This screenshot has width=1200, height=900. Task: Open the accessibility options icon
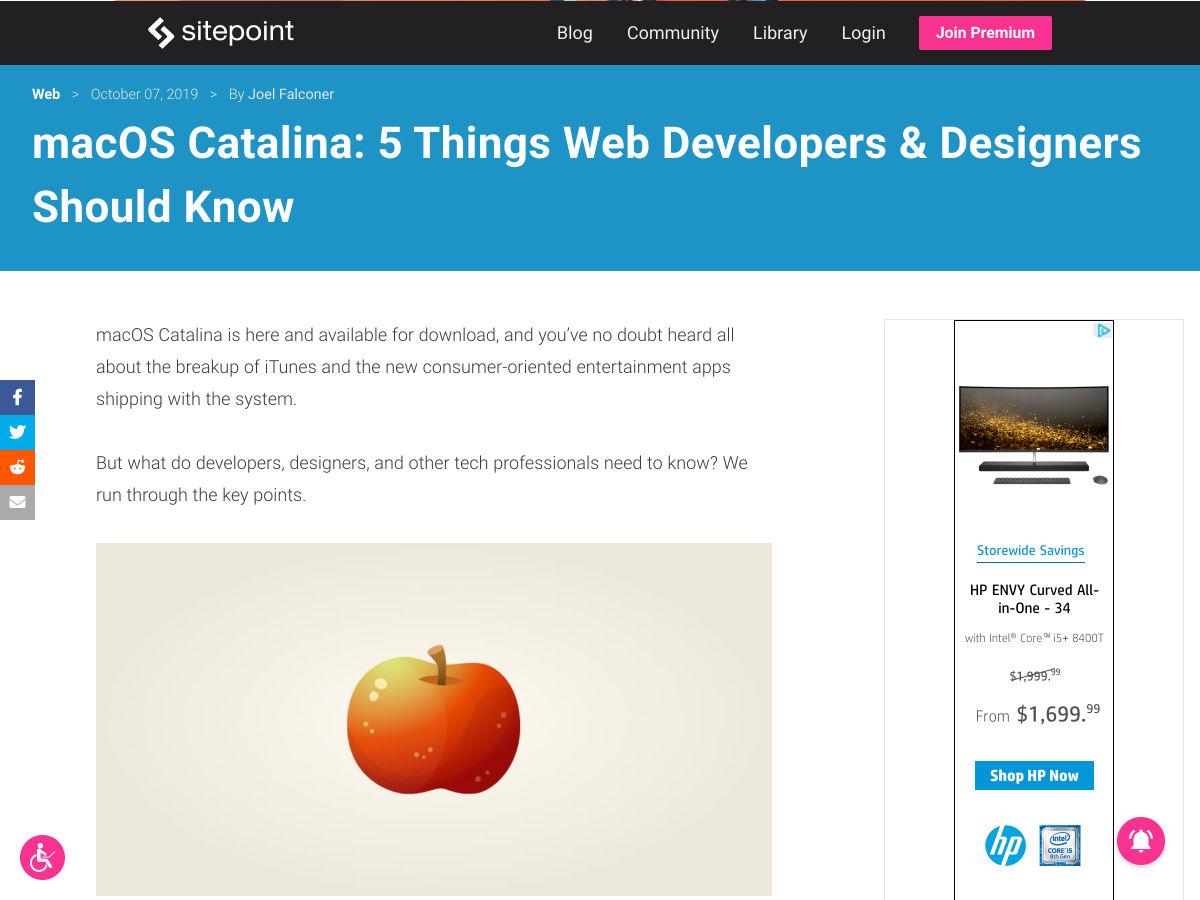(x=42, y=857)
